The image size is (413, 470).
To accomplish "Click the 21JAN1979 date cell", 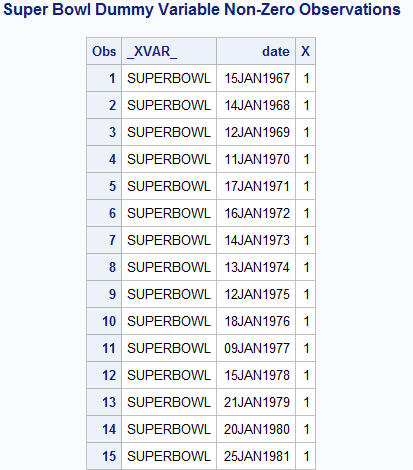I will pyautogui.click(x=256, y=402).
